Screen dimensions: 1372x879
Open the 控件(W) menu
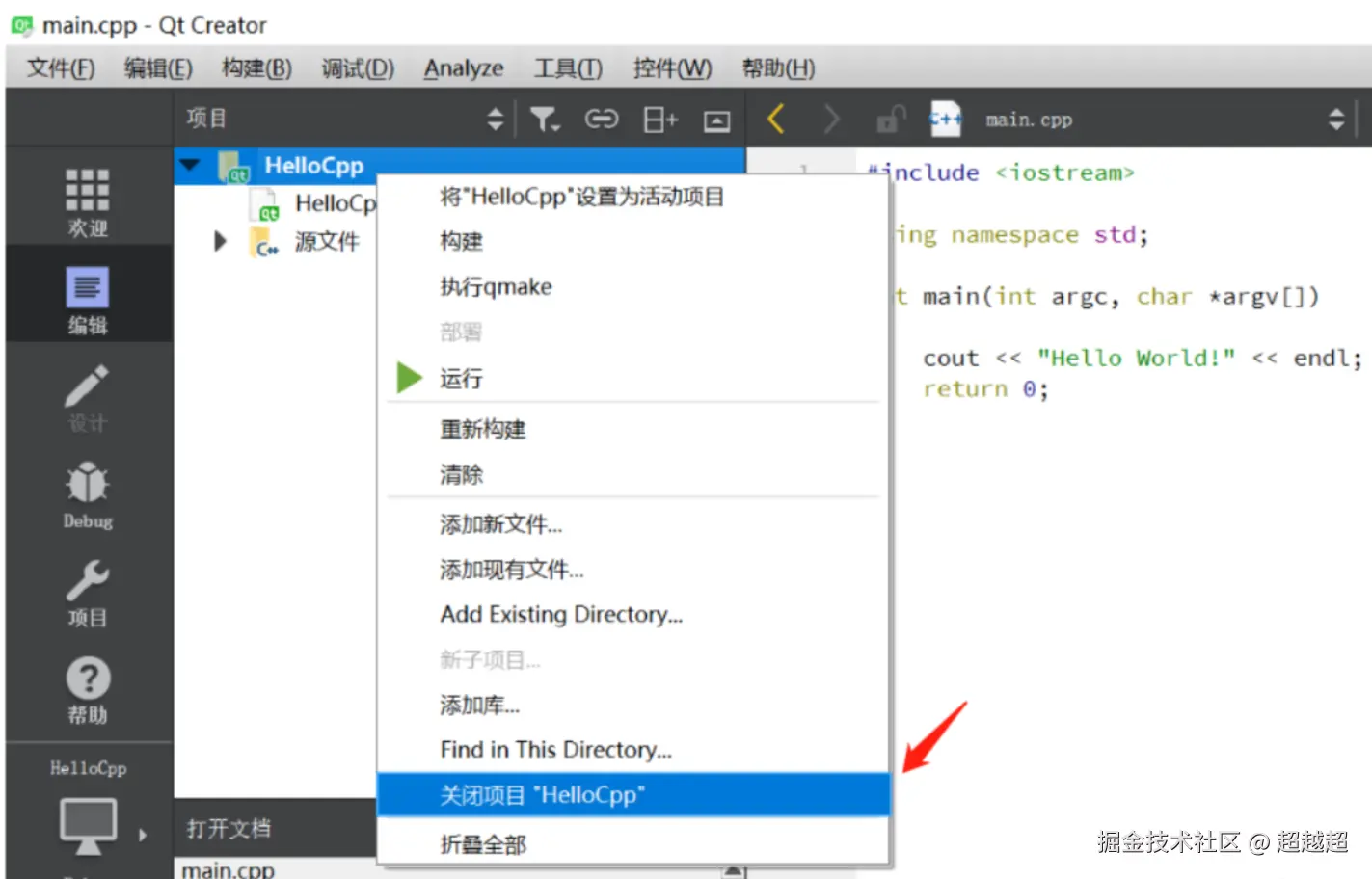[672, 68]
